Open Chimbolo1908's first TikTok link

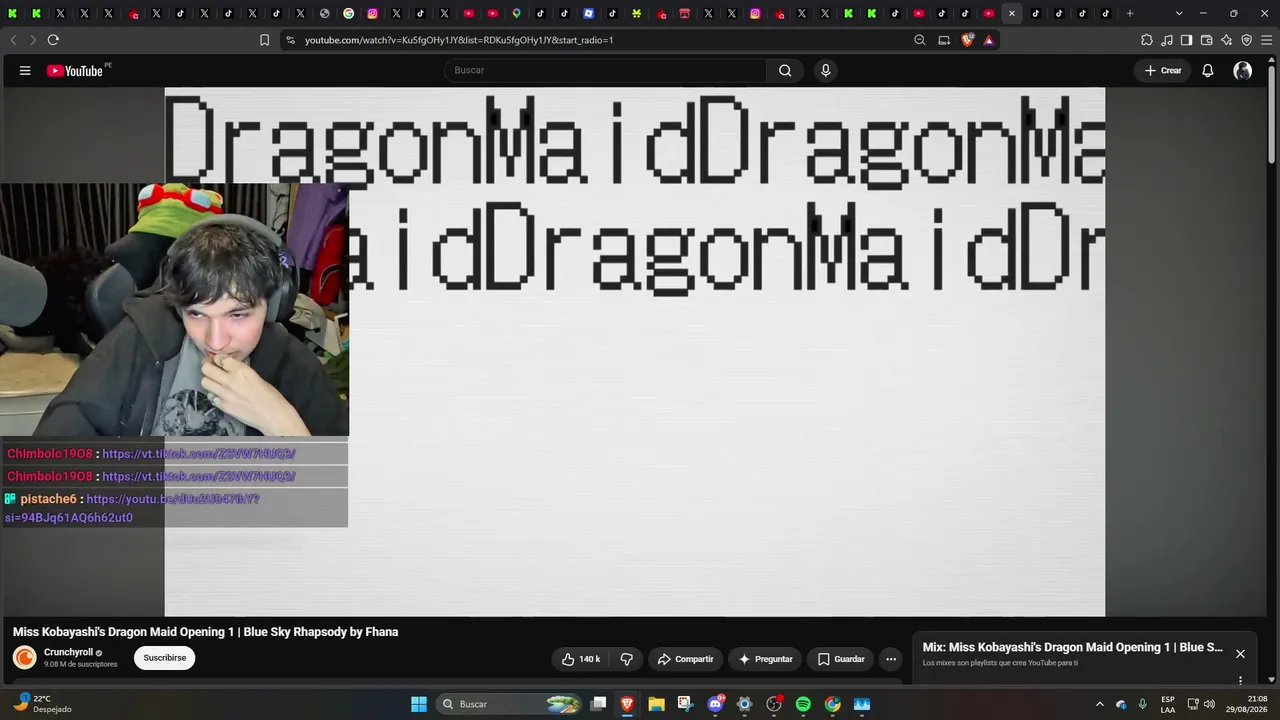[198, 454]
